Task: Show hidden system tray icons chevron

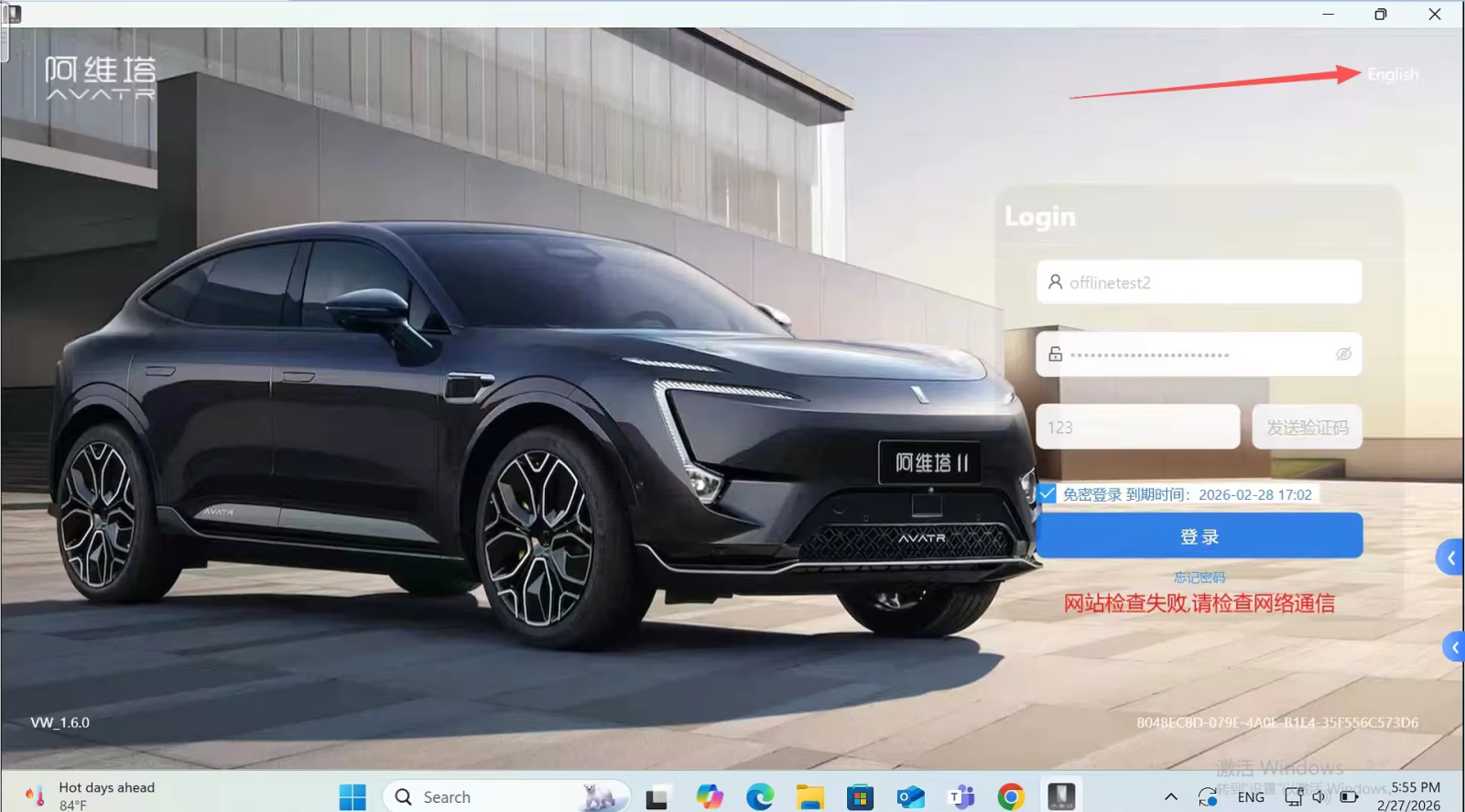Action: click(x=1170, y=797)
